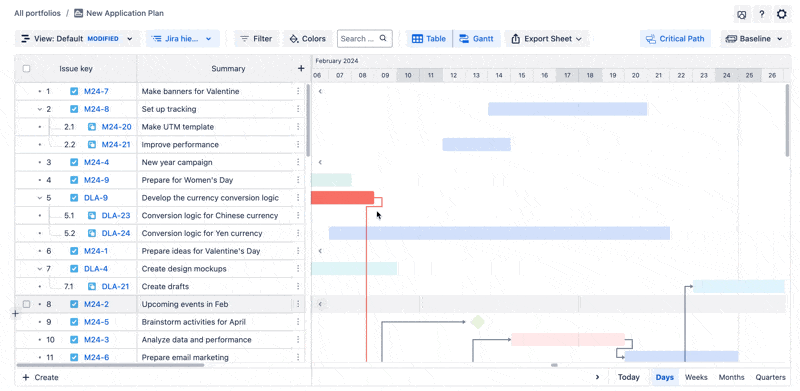
Task: Open row menu for Make UTM template
Action: coord(298,127)
